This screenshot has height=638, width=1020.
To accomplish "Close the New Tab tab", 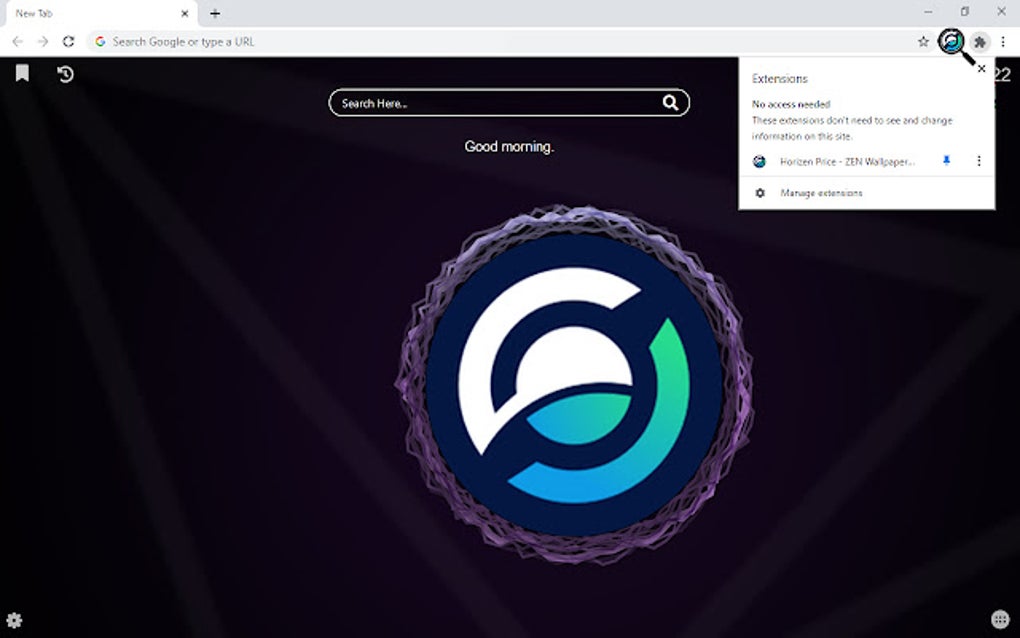I will coord(185,13).
